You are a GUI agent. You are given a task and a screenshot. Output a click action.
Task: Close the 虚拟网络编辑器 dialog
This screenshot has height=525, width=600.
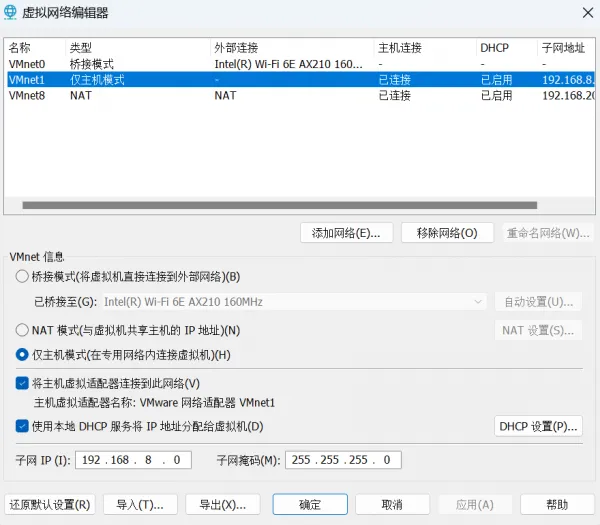click(x=588, y=13)
